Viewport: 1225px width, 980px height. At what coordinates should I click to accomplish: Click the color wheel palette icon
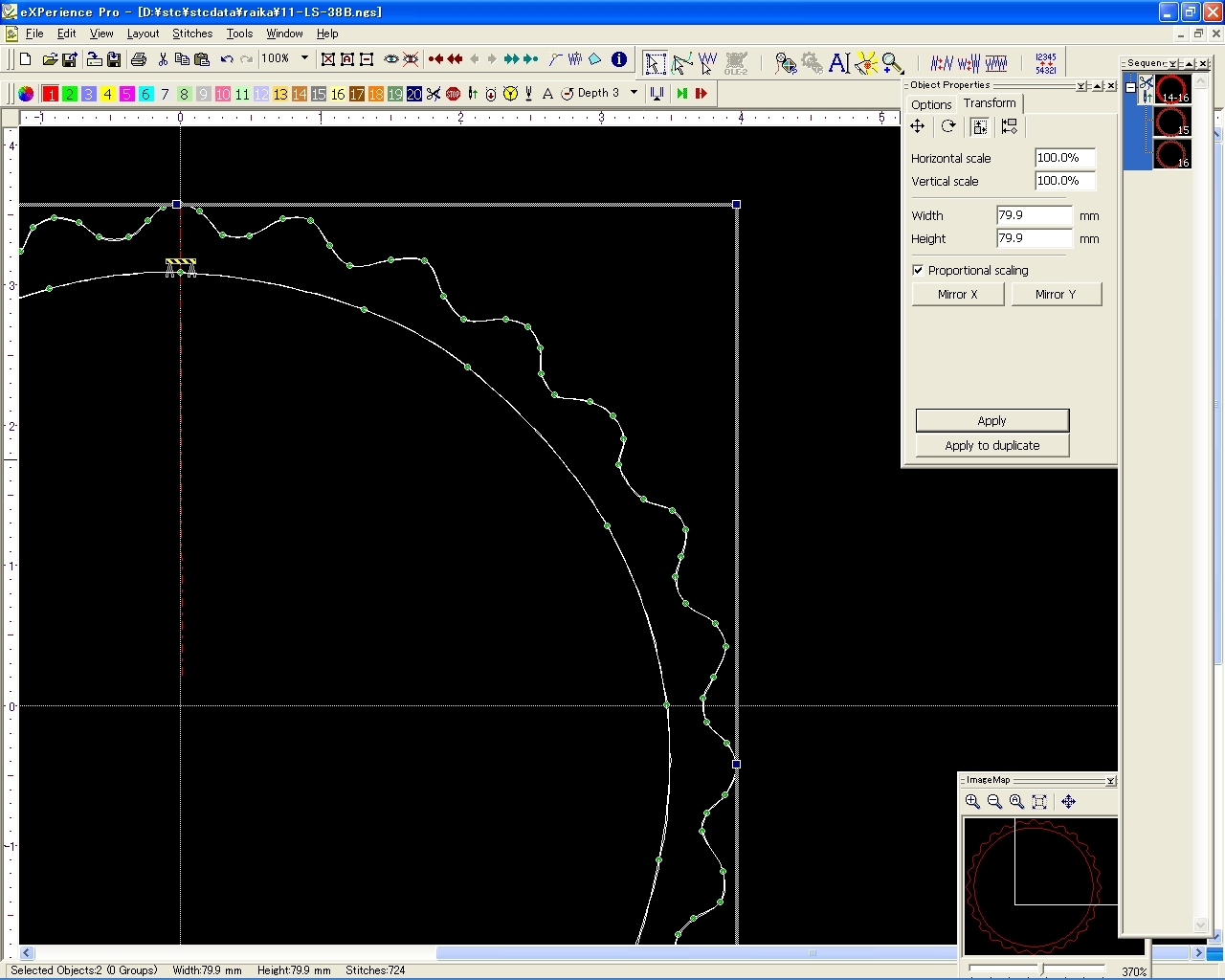coord(26,94)
